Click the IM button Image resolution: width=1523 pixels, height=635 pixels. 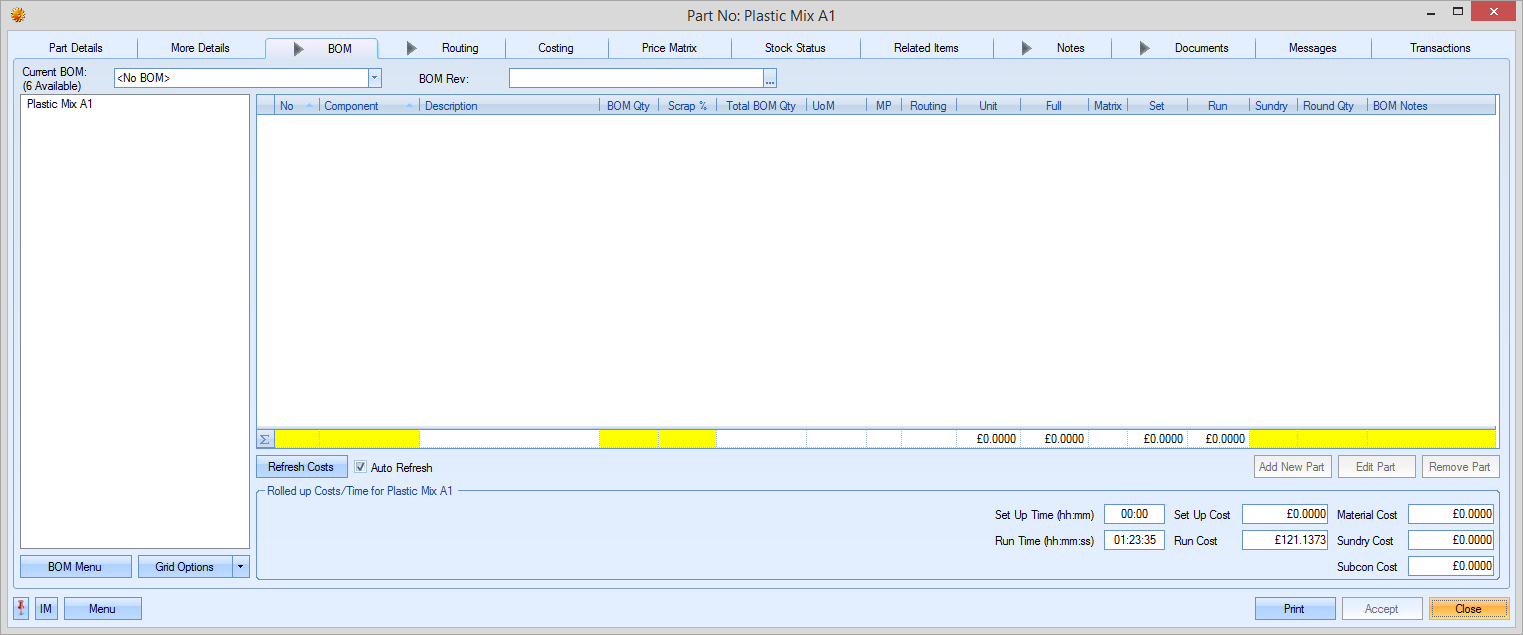(46, 608)
